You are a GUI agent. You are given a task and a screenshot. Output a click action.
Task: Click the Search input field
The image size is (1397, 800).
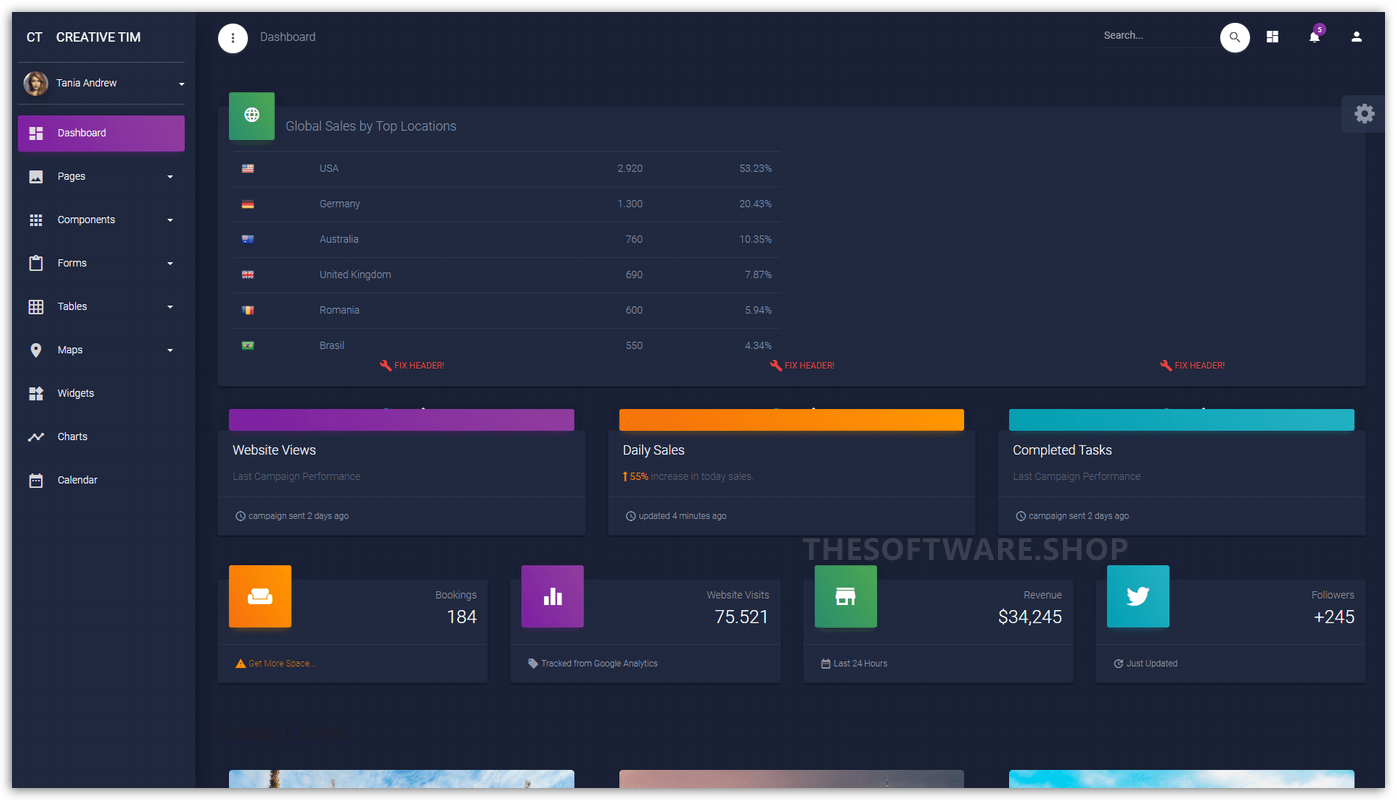[x=1158, y=36]
